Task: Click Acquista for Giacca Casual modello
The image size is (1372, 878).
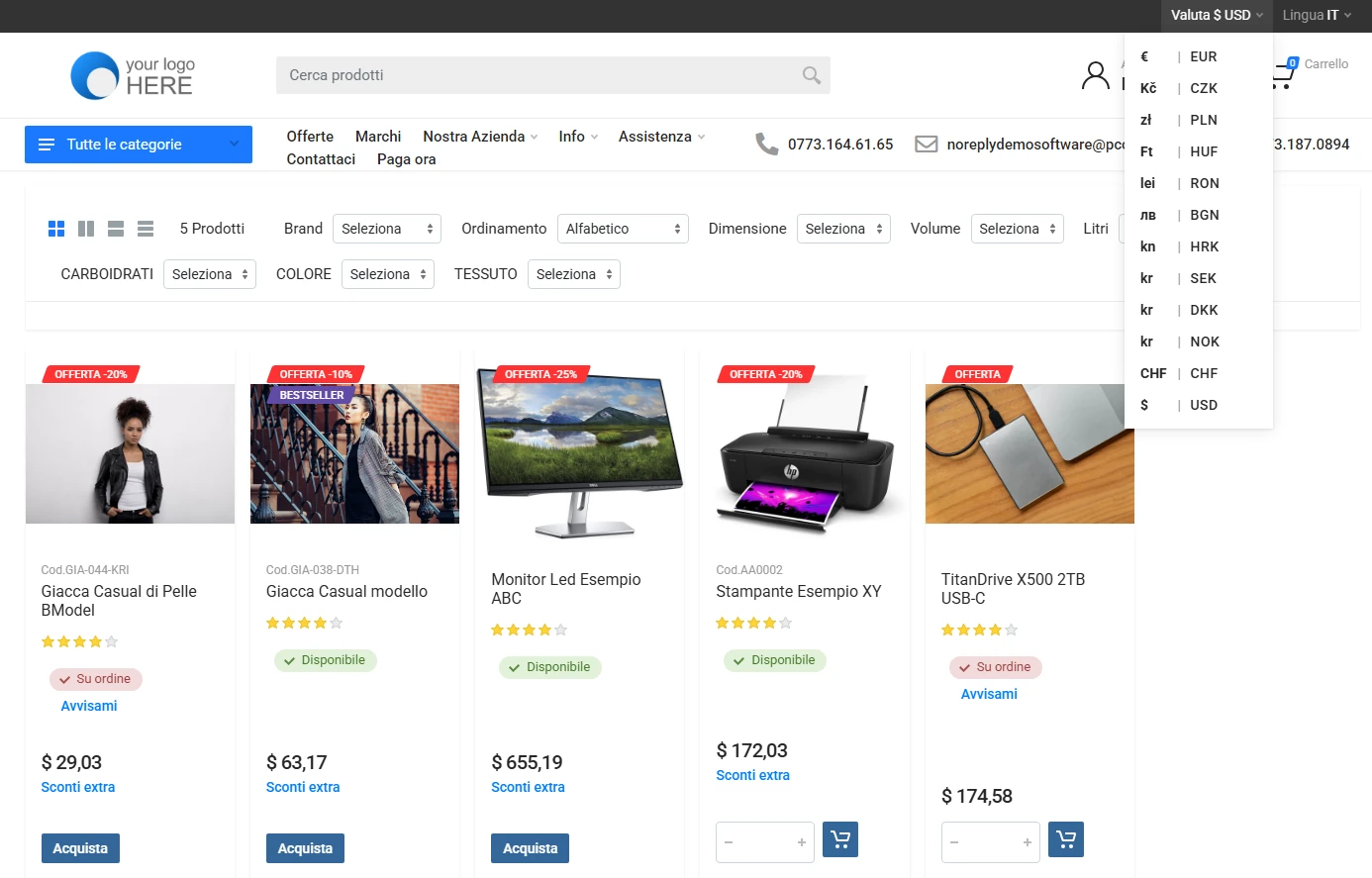Action: coord(305,848)
